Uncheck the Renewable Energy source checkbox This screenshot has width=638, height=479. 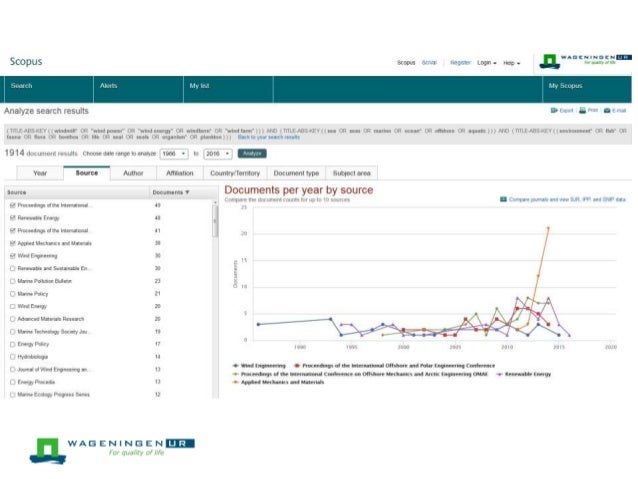(x=11, y=217)
